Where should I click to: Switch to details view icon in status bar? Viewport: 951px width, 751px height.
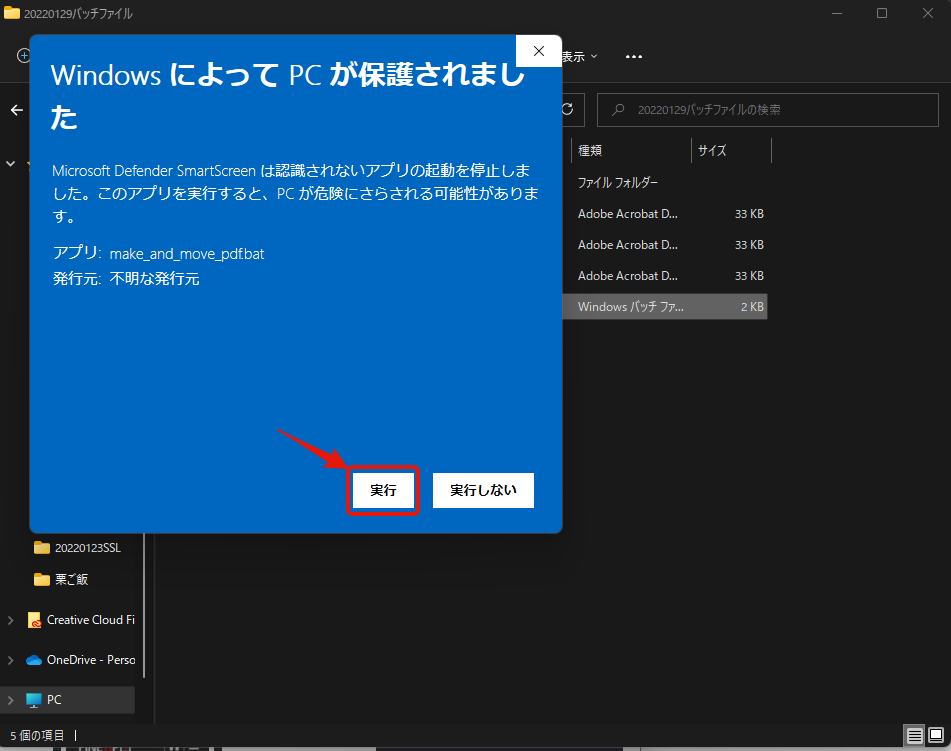[x=914, y=736]
